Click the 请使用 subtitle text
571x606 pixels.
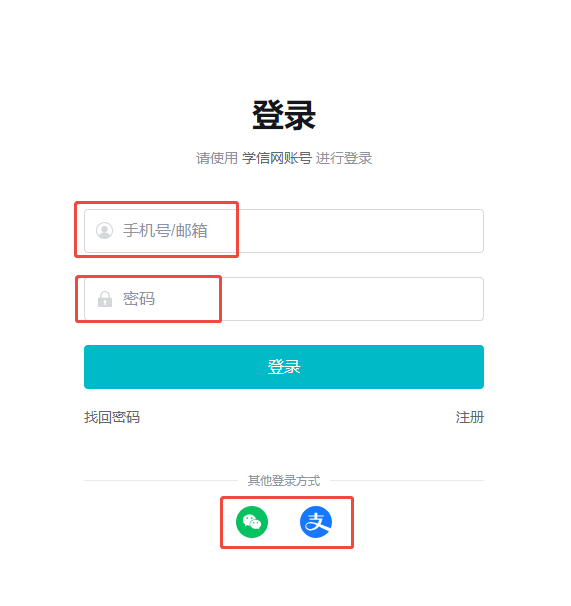click(217, 158)
